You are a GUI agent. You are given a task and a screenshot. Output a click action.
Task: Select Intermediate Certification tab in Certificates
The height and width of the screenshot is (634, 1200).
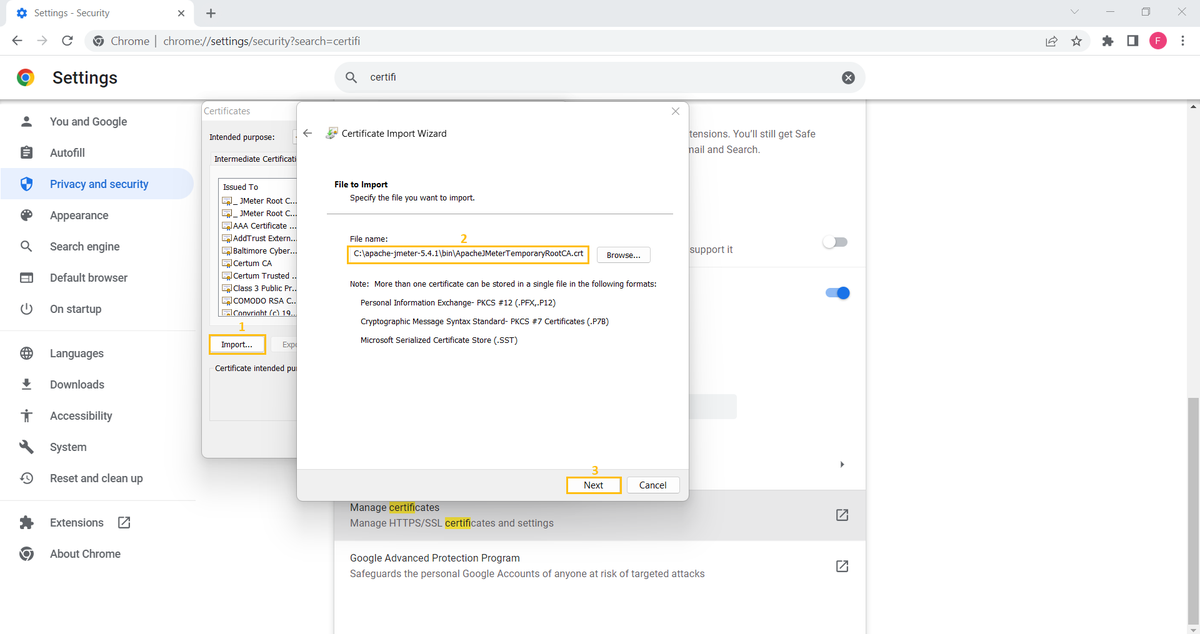(255, 159)
